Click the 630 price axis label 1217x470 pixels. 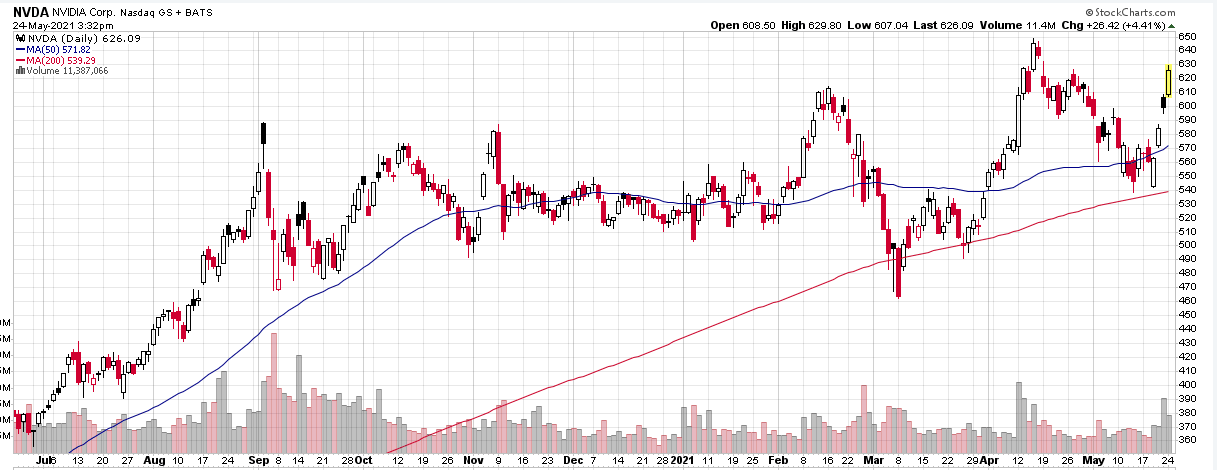tap(1188, 63)
